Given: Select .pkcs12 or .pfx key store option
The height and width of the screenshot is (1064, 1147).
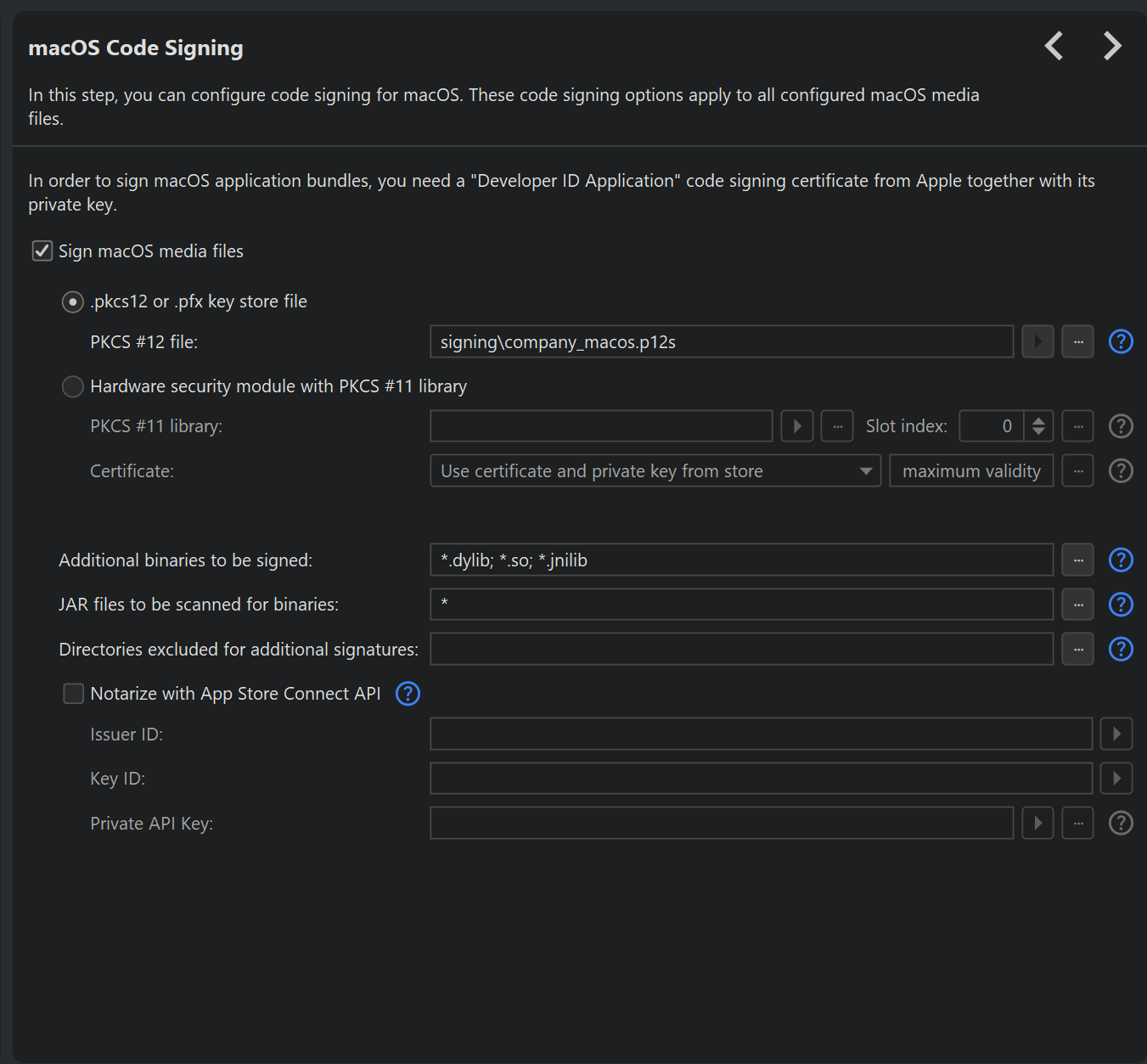Looking at the screenshot, I should point(73,301).
